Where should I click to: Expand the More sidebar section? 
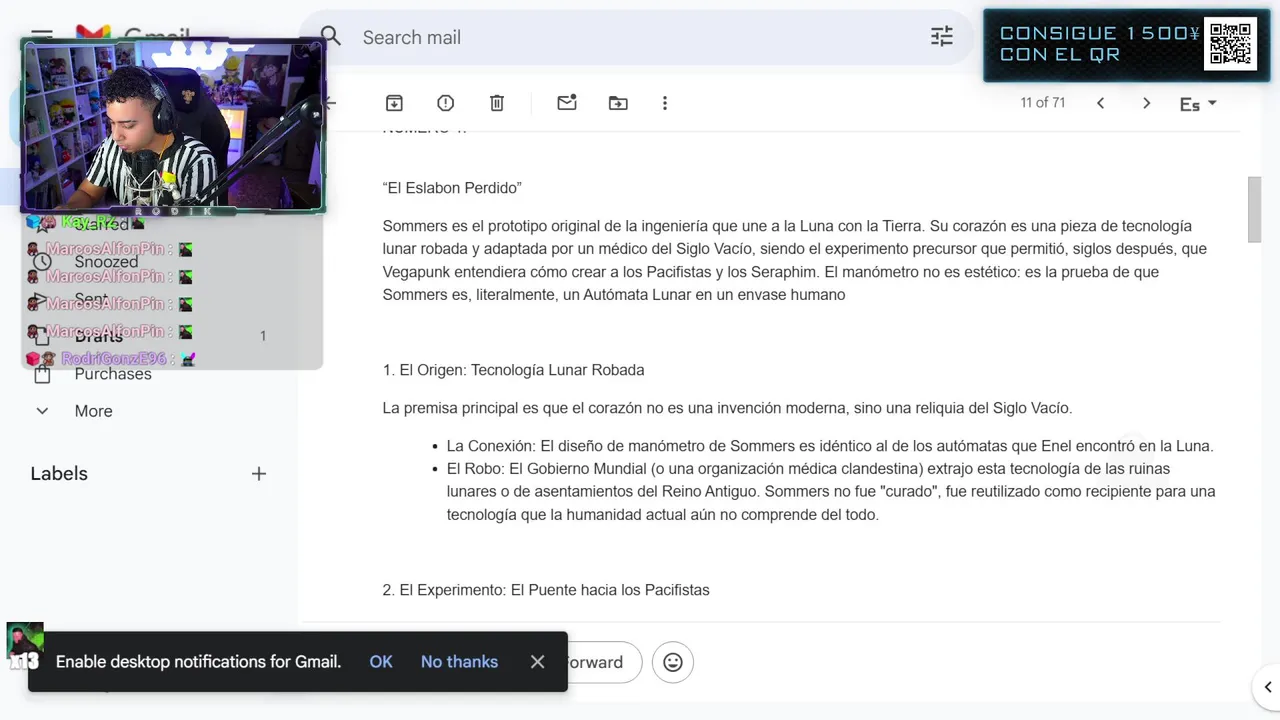pyautogui.click(x=93, y=411)
